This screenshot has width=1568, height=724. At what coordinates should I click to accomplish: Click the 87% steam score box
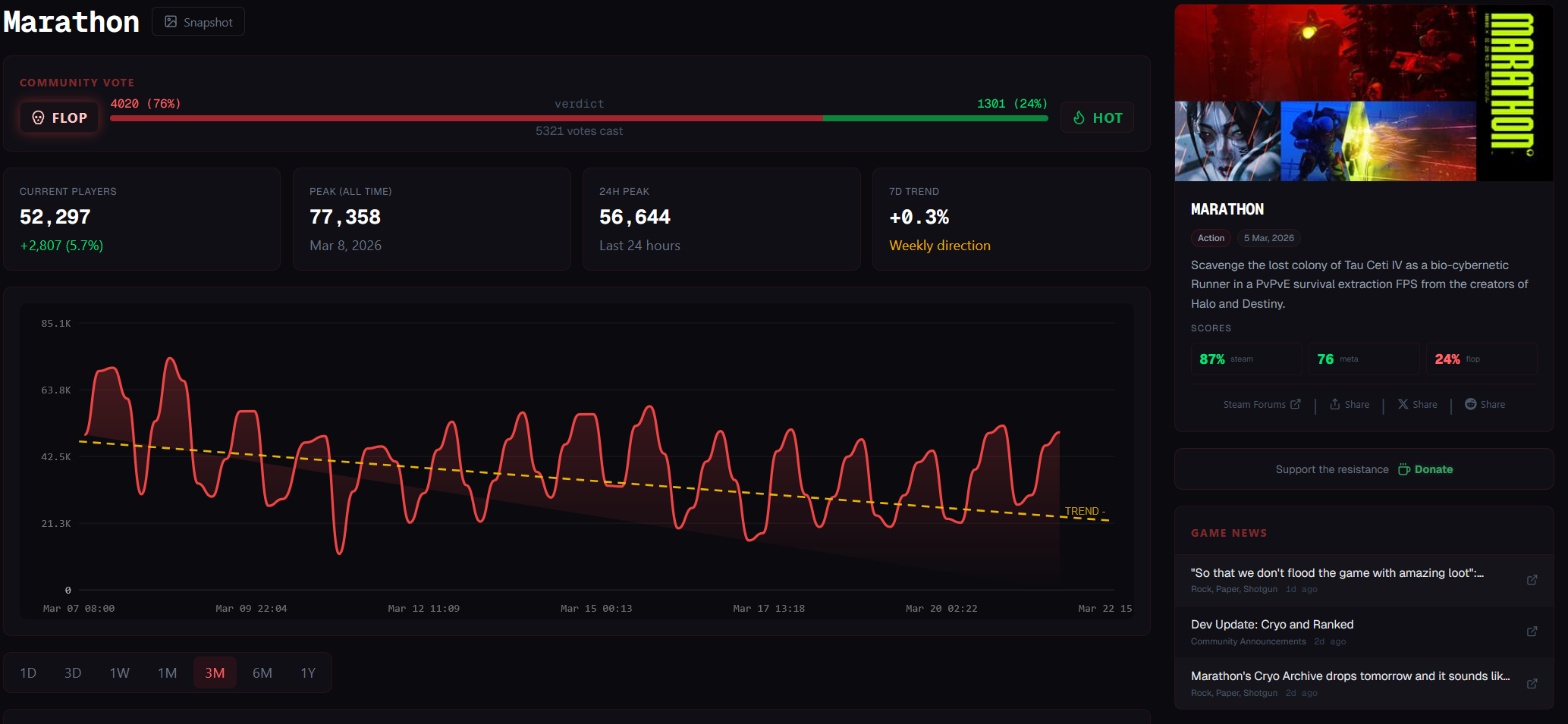point(1246,359)
